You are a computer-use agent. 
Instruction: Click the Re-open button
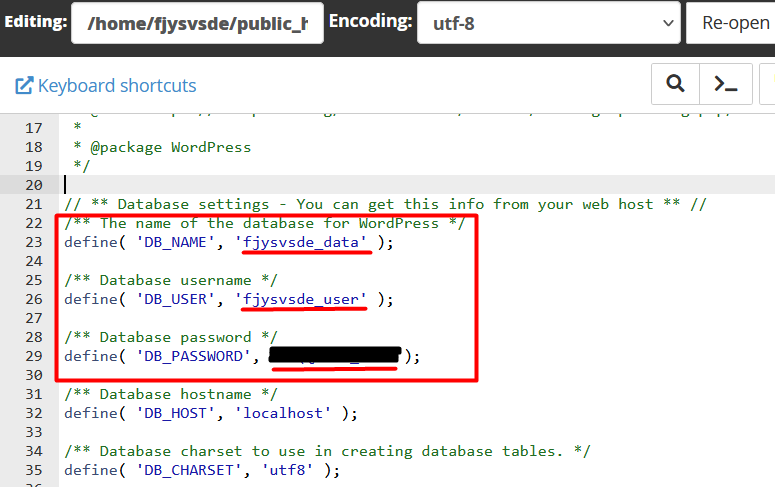point(734,21)
